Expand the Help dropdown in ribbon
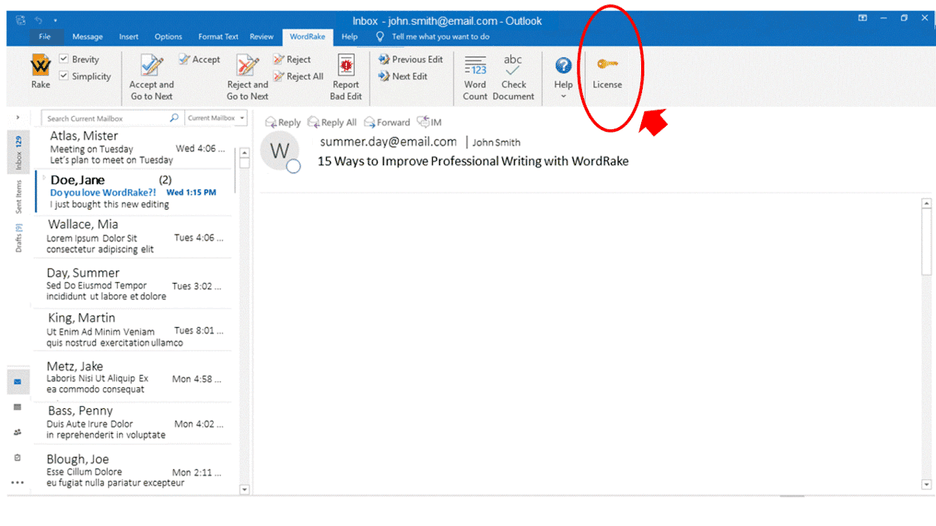The height and width of the screenshot is (526, 936). (x=563, y=96)
